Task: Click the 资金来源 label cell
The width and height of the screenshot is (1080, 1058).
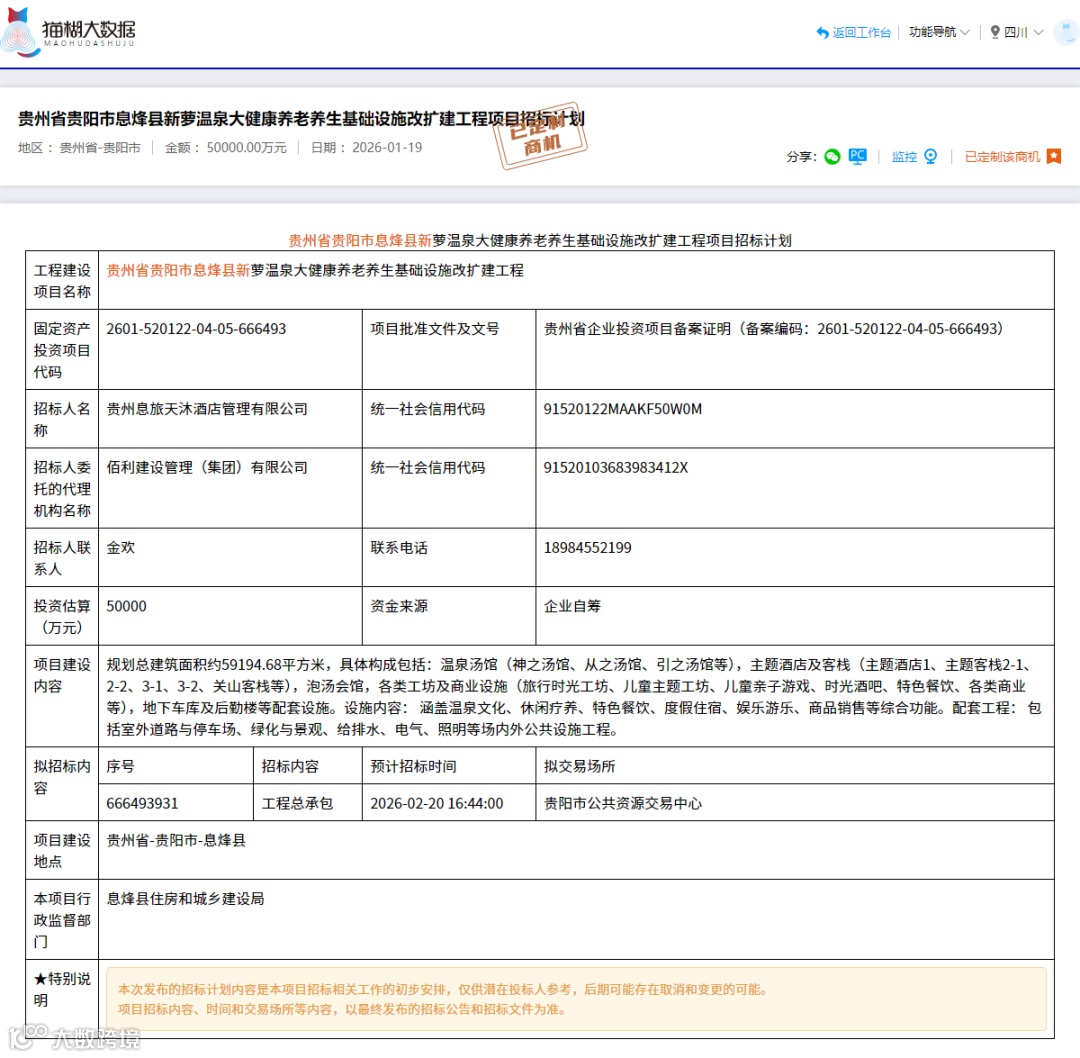Action: tap(449, 616)
